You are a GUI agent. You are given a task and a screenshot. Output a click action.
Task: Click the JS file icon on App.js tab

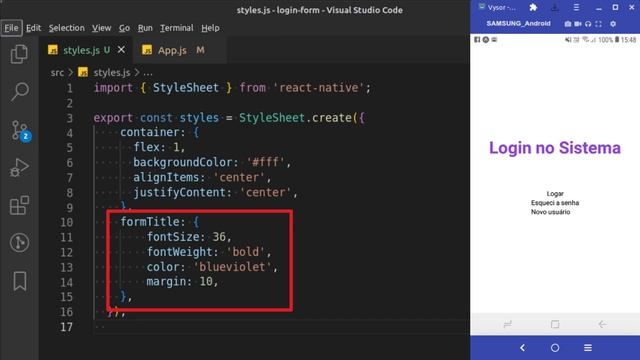(x=147, y=50)
